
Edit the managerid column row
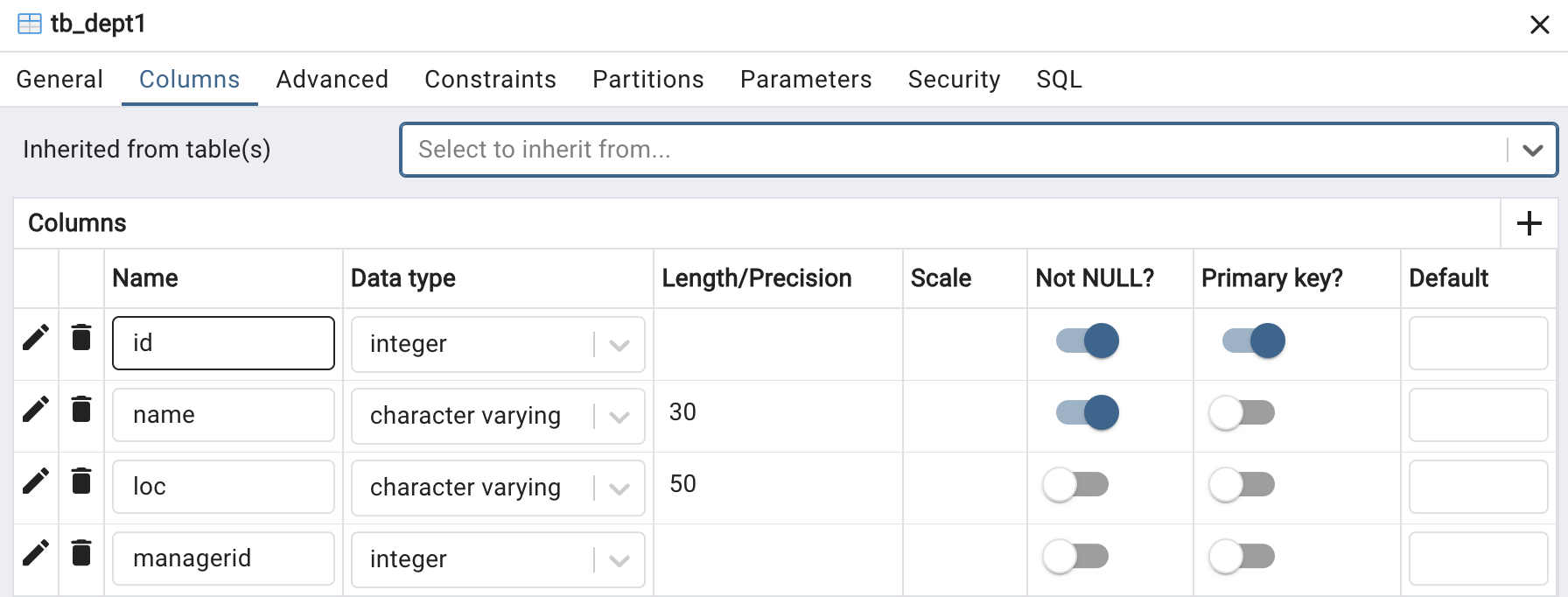tap(36, 552)
